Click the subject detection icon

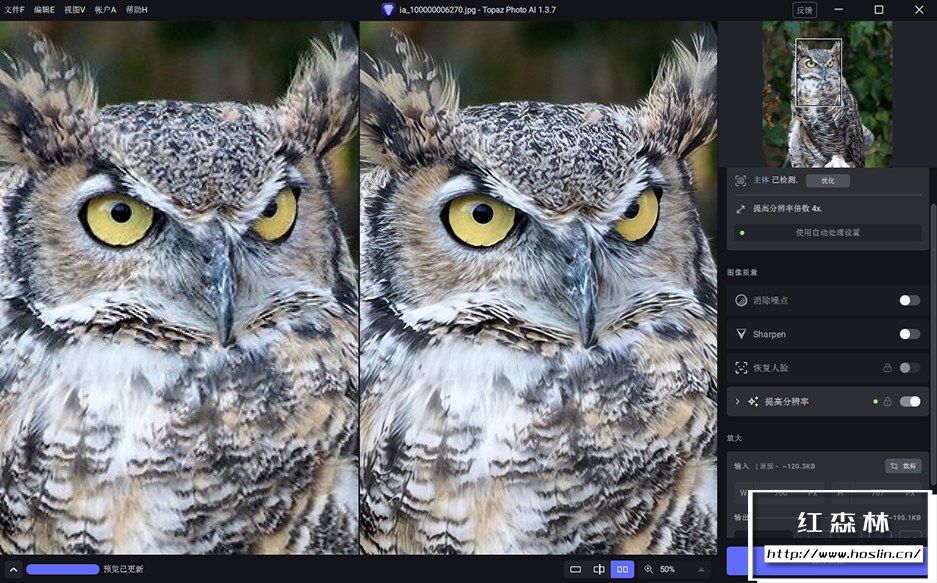coord(740,180)
